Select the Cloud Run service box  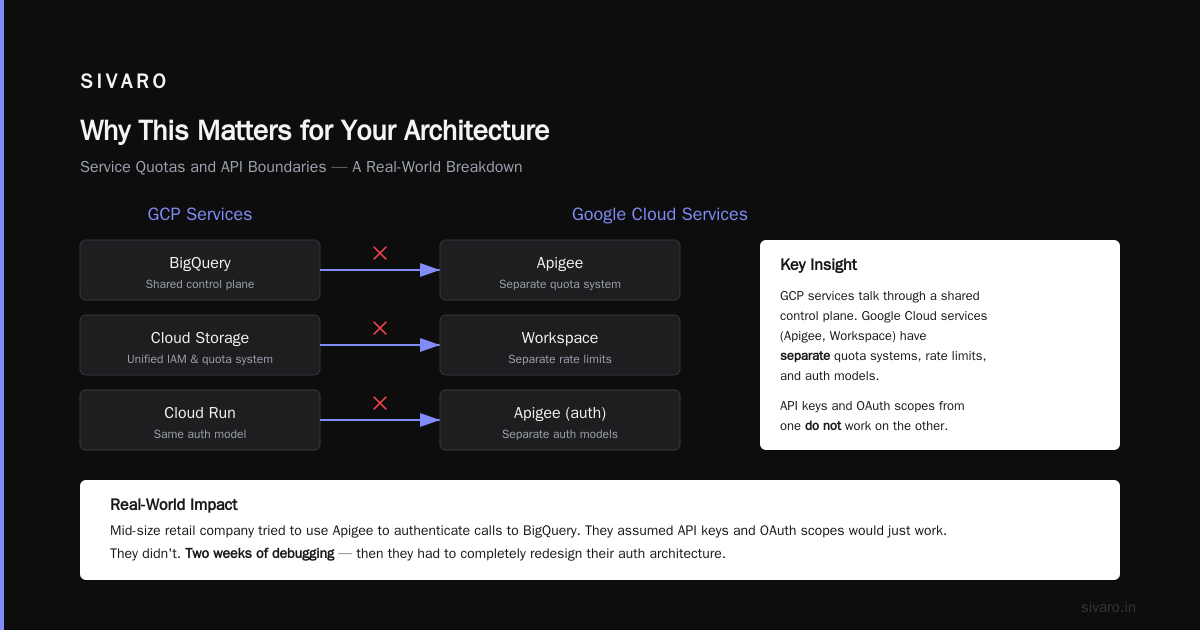pyautogui.click(x=200, y=420)
